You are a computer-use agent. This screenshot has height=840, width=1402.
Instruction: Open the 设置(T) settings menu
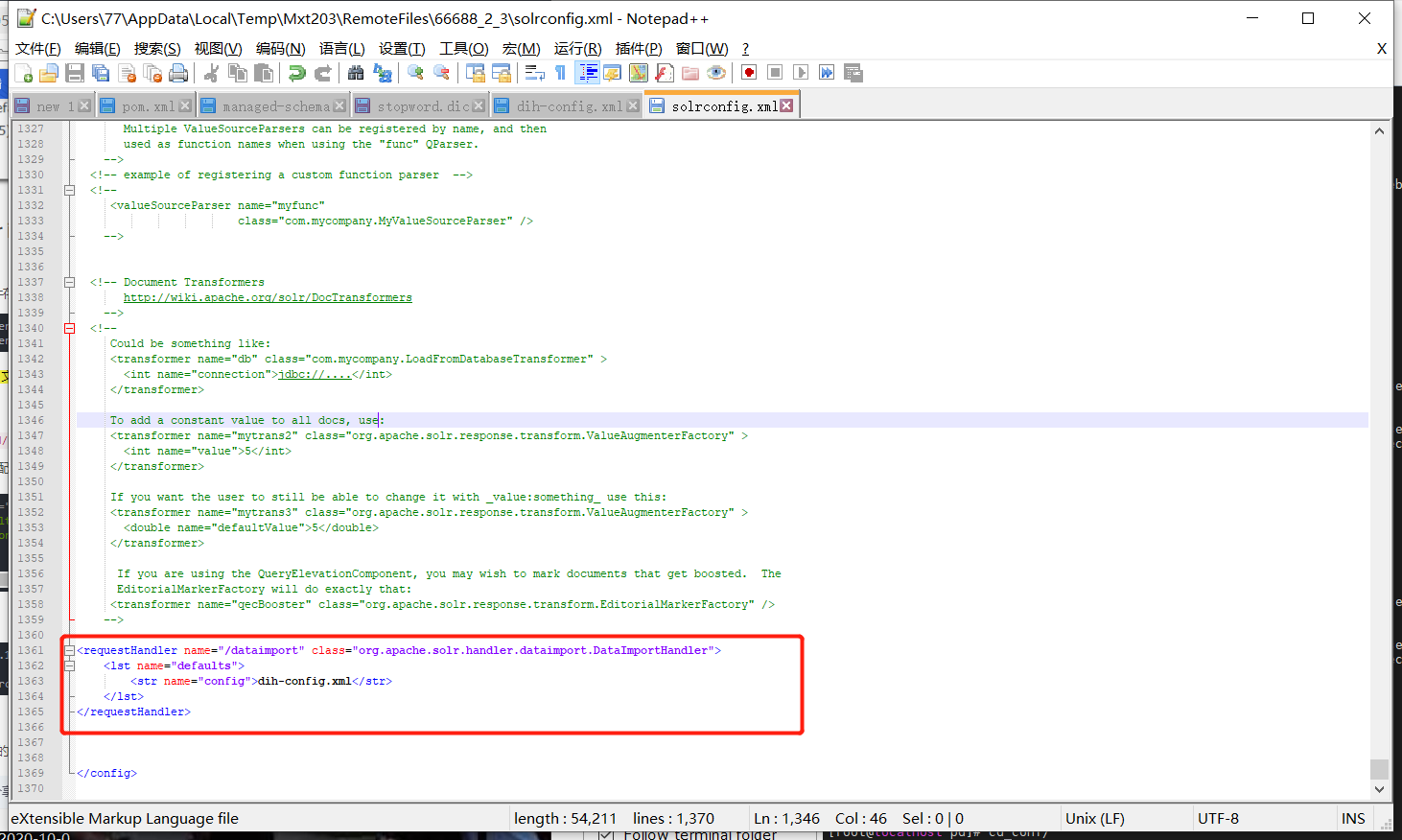402,49
